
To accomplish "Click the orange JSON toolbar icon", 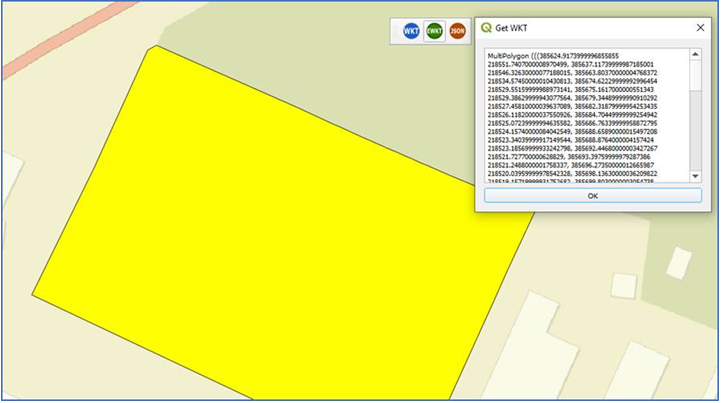I will point(458,31).
